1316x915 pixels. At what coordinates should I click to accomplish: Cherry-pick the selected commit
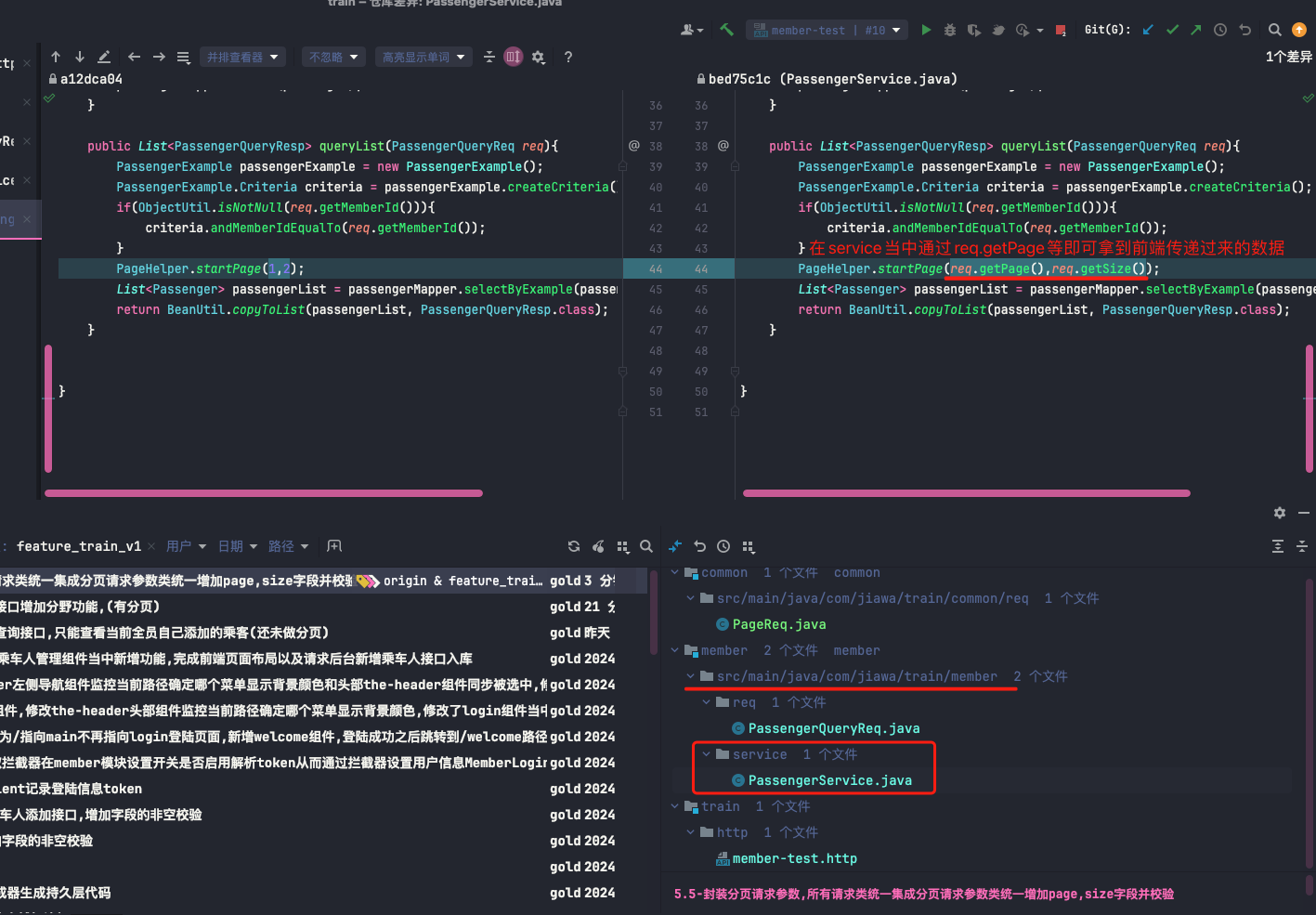tap(598, 546)
